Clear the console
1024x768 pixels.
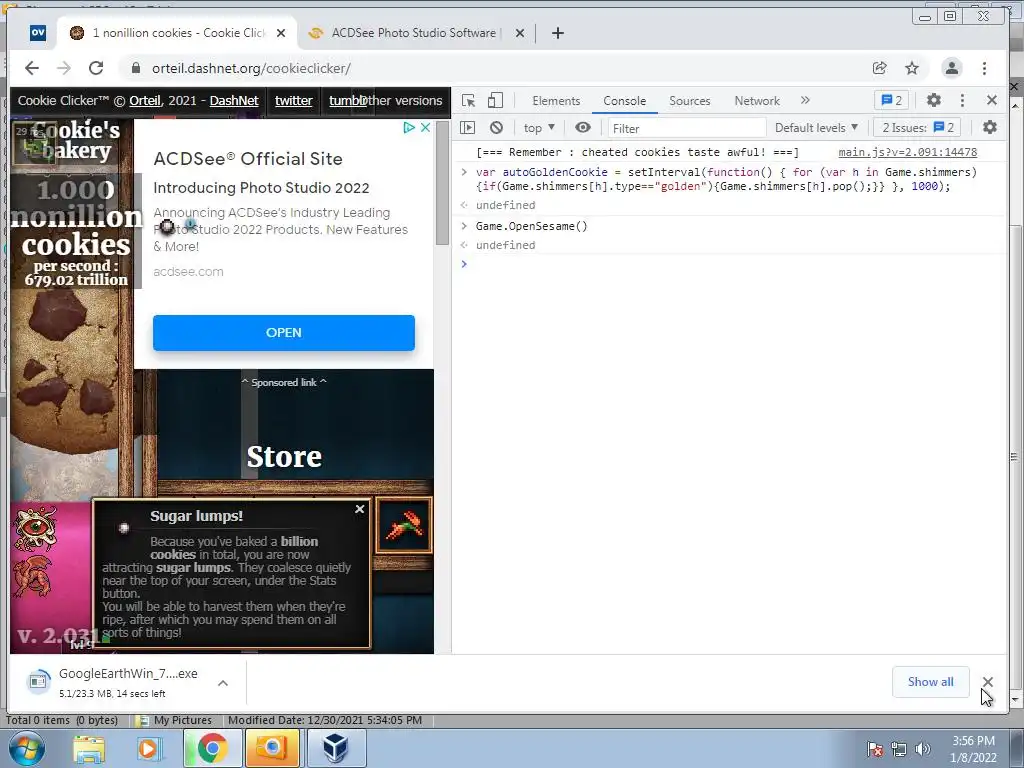click(496, 127)
